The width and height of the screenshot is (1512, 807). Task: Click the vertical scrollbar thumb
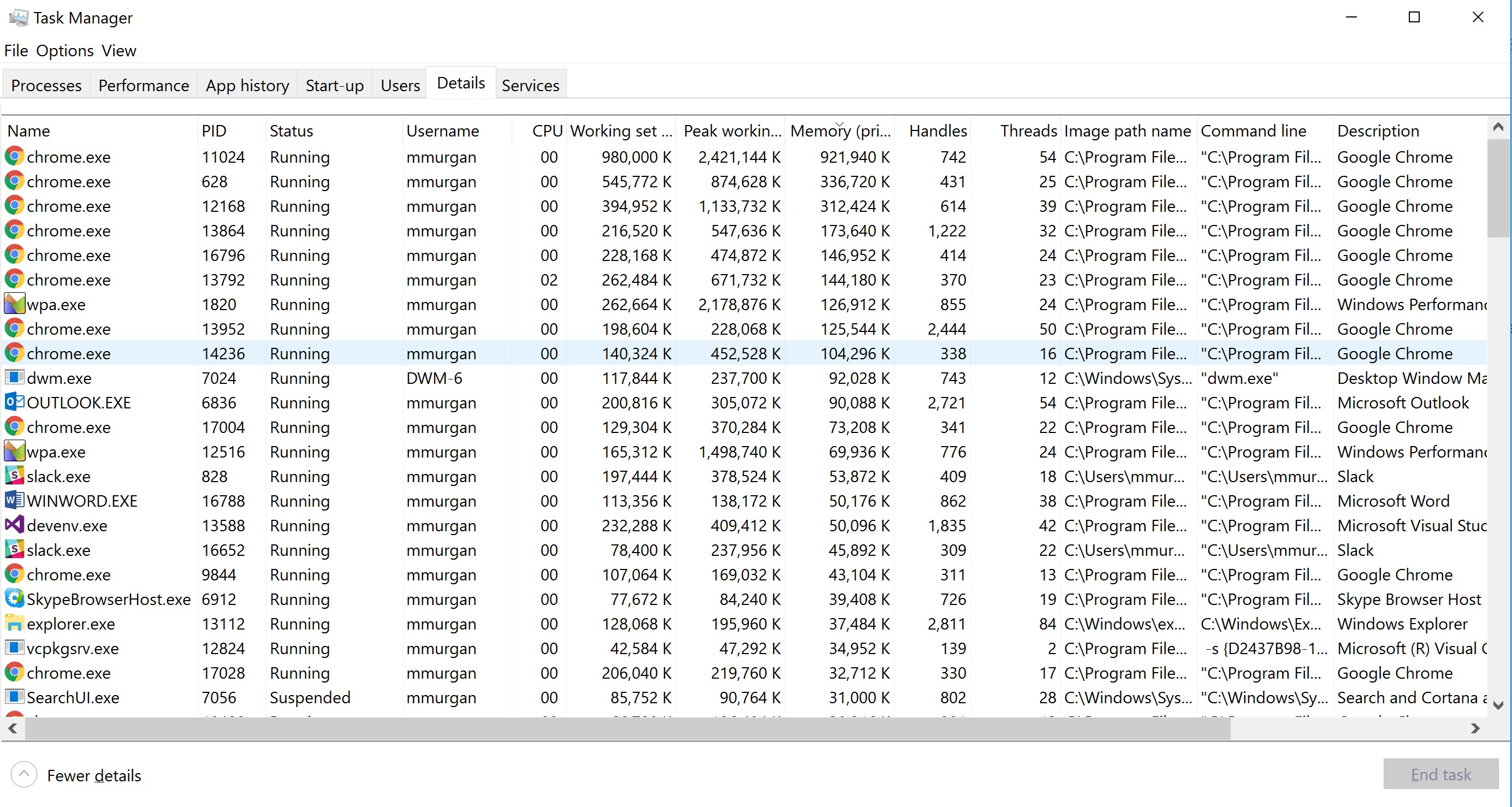1498,188
